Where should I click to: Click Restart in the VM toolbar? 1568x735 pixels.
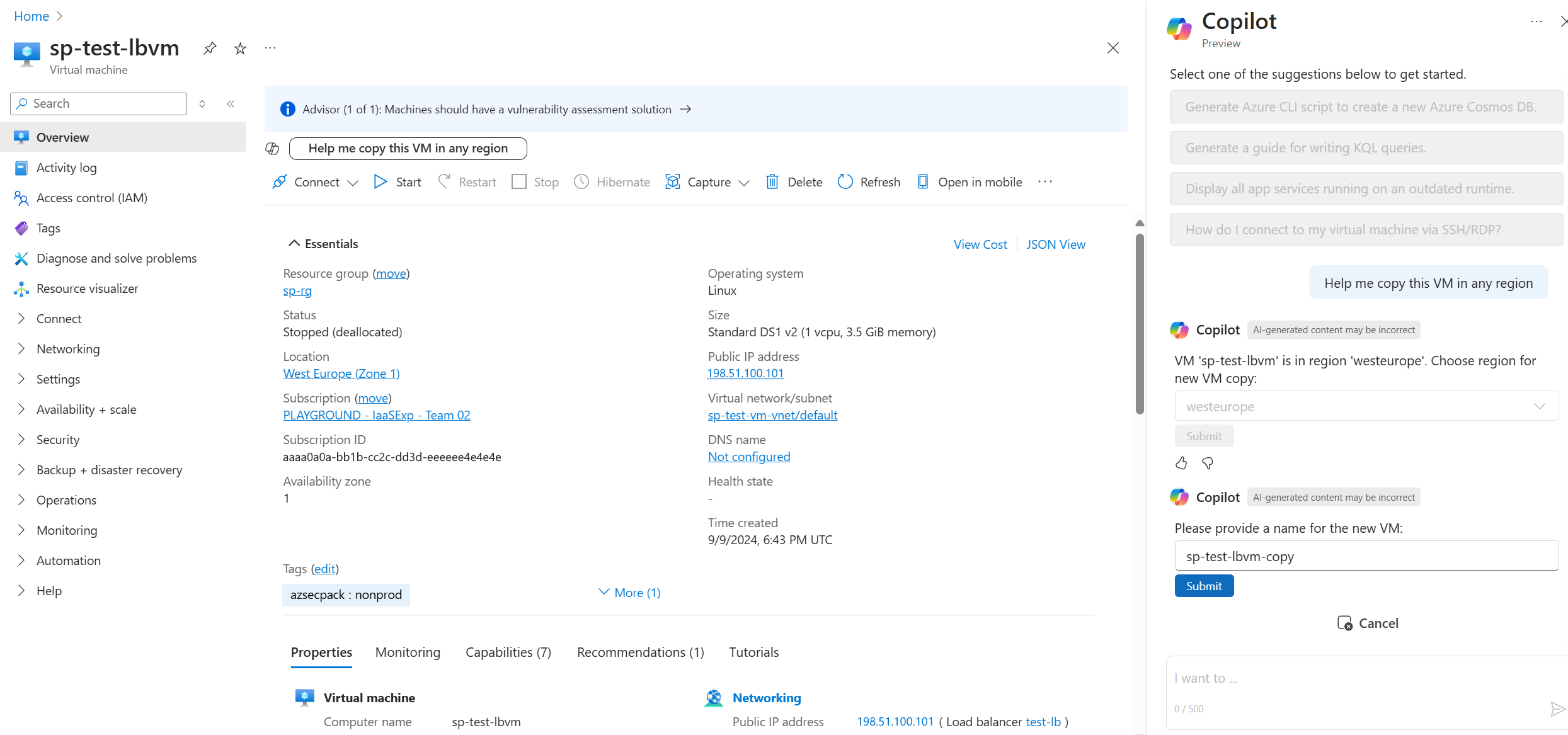click(x=467, y=182)
